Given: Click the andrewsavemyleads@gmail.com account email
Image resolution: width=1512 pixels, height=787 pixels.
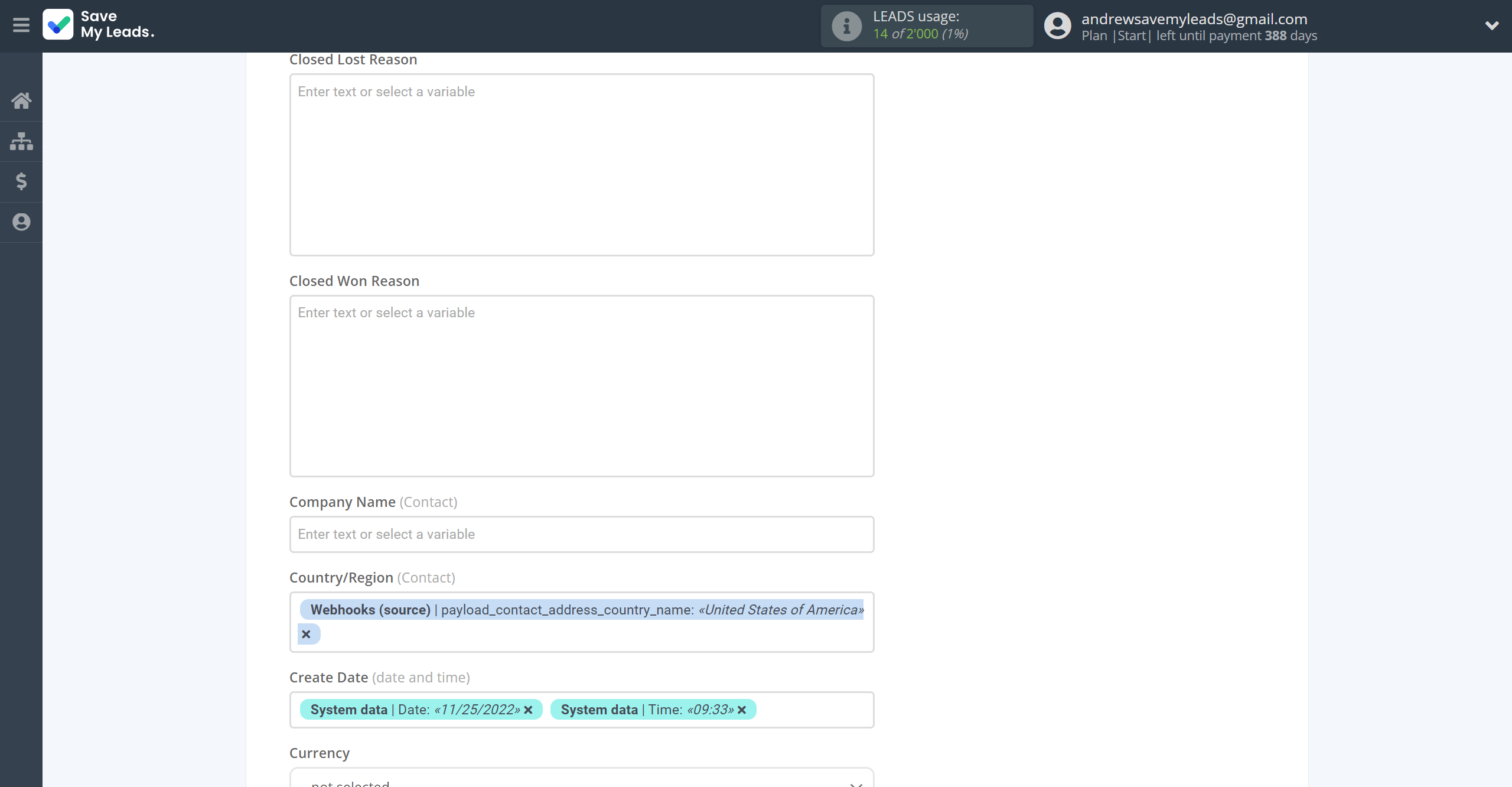Looking at the screenshot, I should [x=1194, y=19].
